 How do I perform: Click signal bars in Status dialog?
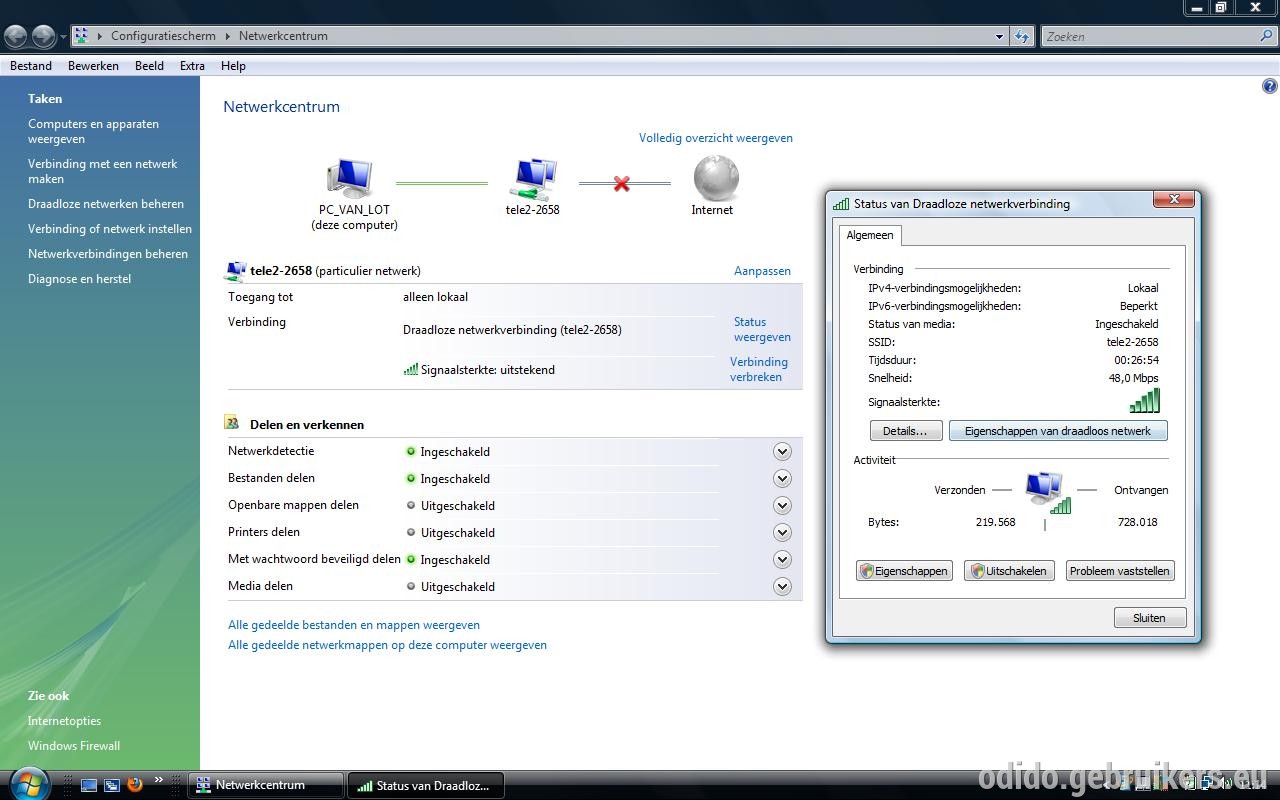point(1145,400)
